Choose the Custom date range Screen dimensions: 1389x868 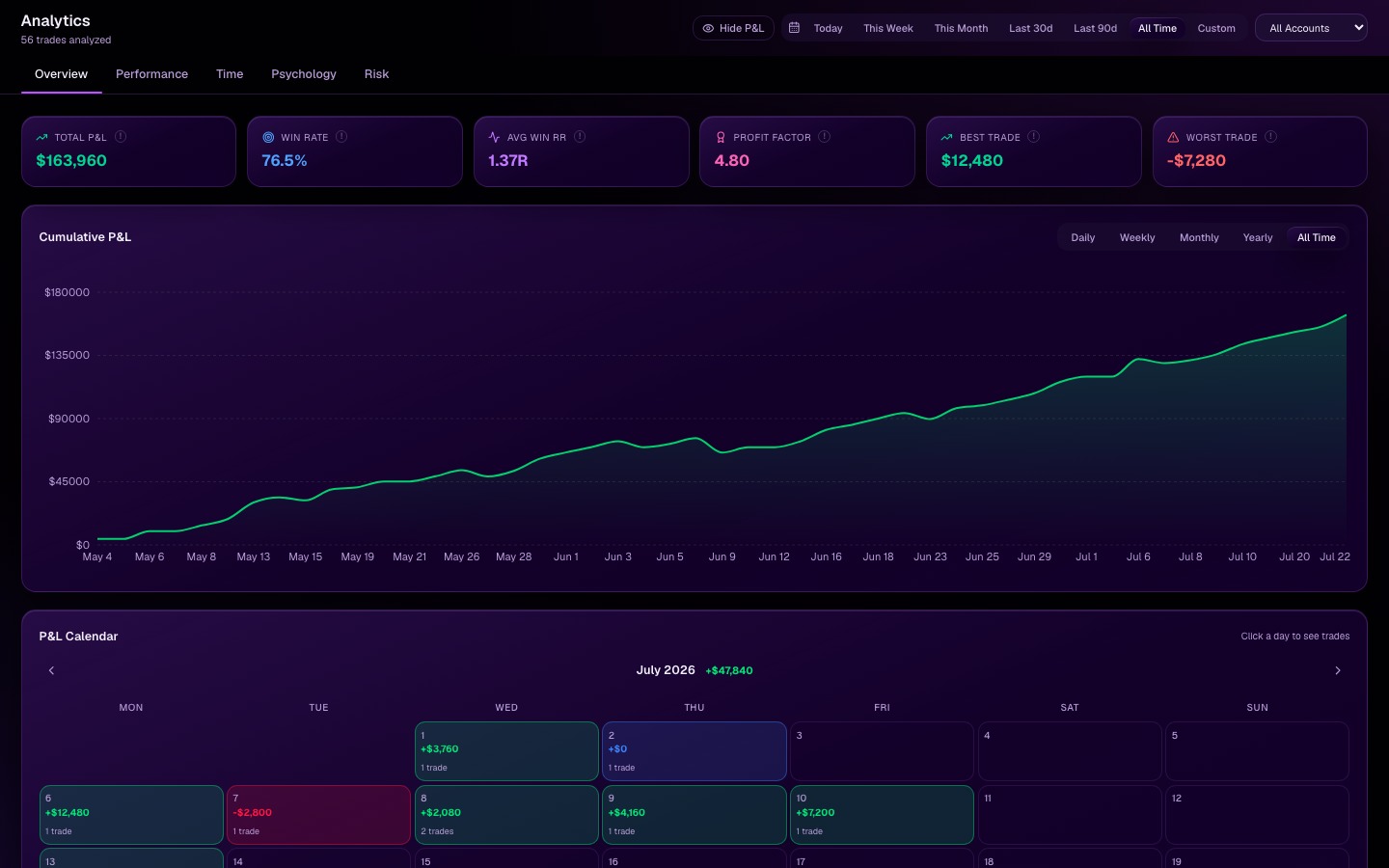[x=1216, y=28]
